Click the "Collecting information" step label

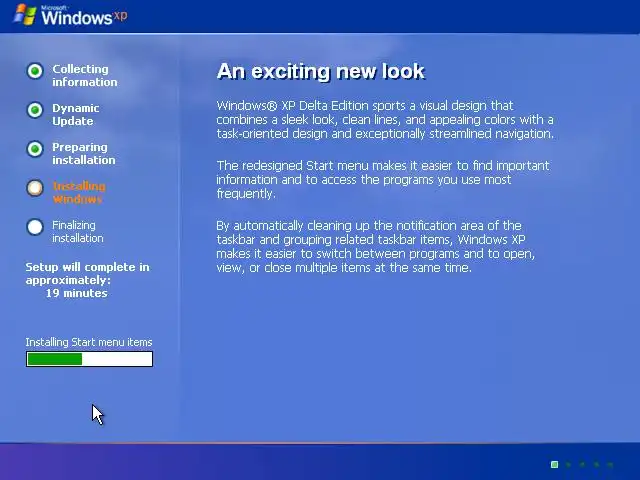pyautogui.click(x=84, y=76)
